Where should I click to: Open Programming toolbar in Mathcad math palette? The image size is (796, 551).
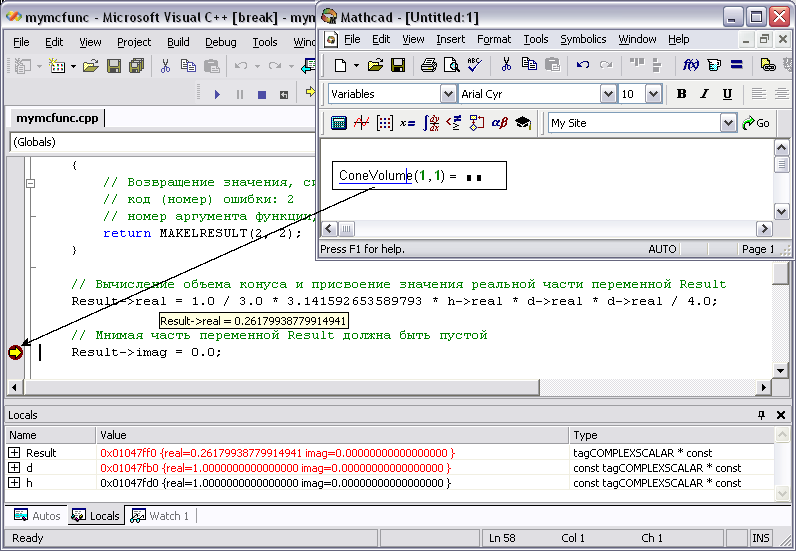476,123
